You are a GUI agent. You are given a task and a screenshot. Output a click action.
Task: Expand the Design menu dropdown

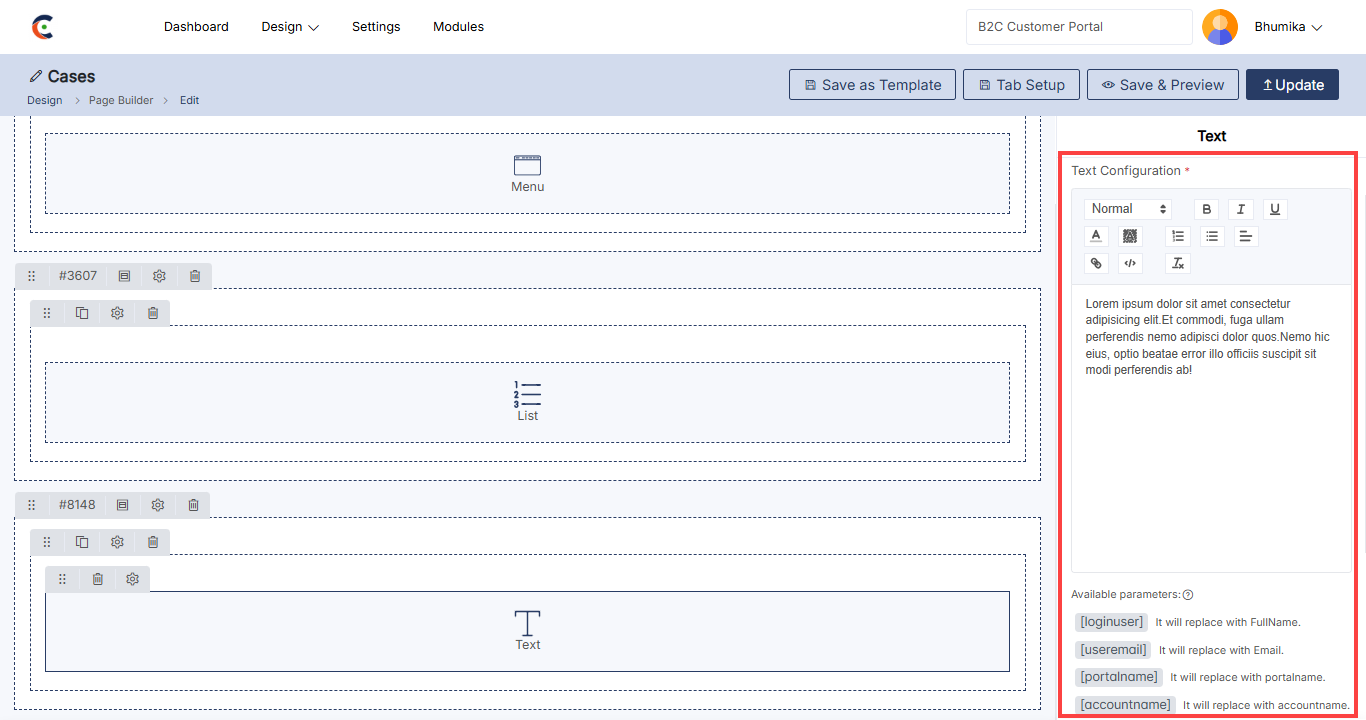290,27
